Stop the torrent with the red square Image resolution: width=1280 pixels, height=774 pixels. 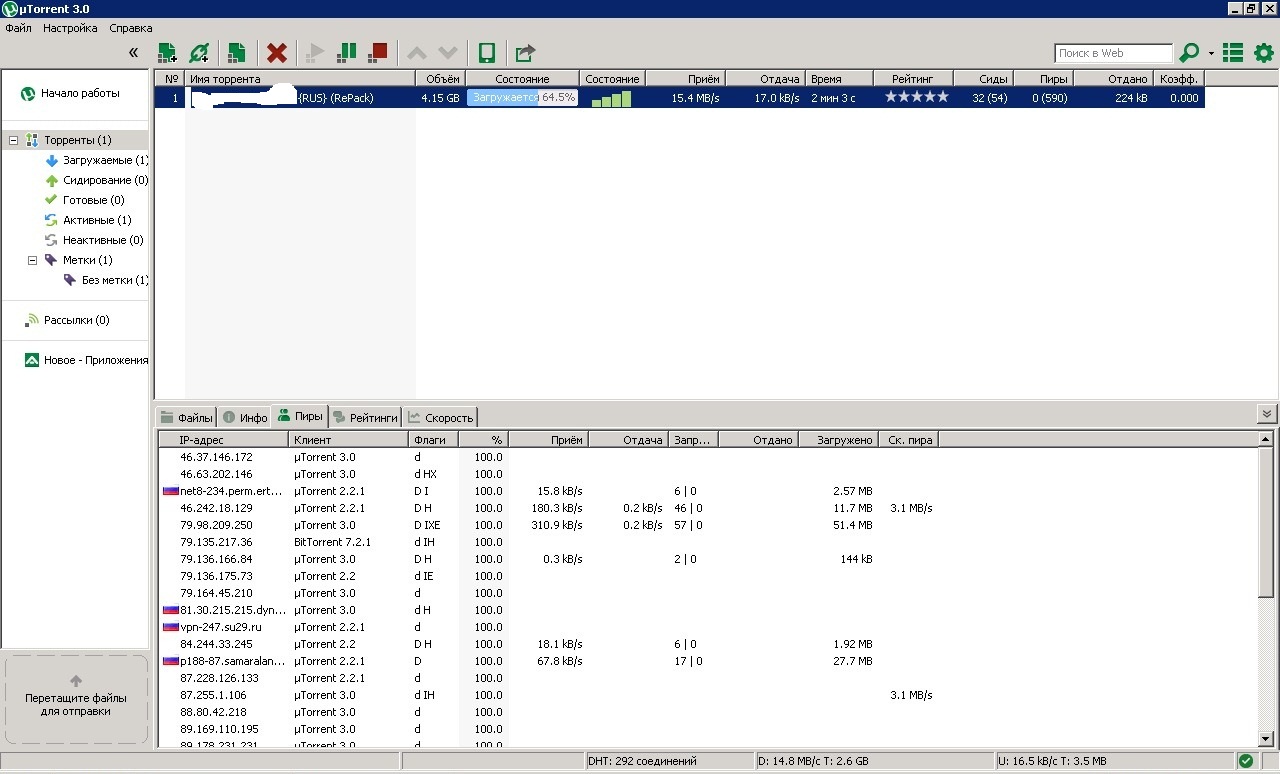click(378, 52)
